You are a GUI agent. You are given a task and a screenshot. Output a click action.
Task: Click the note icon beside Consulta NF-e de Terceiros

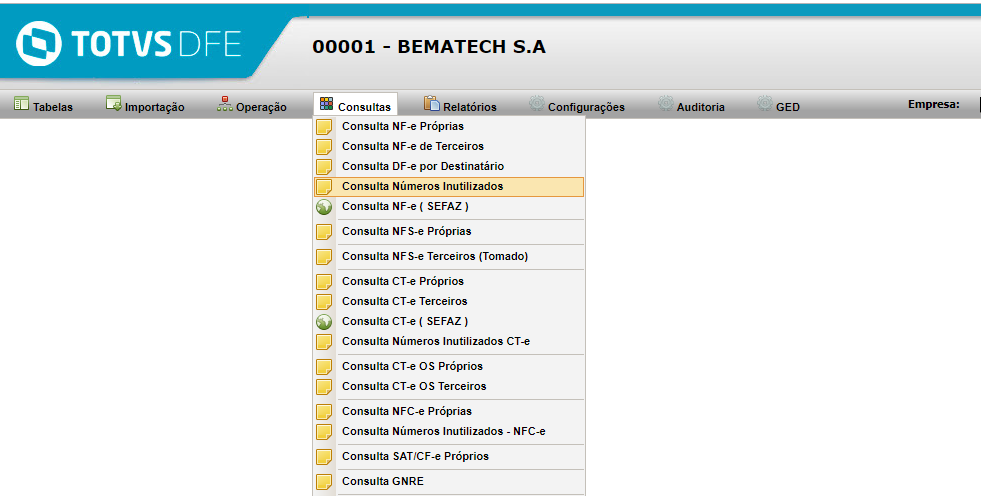tap(324, 146)
